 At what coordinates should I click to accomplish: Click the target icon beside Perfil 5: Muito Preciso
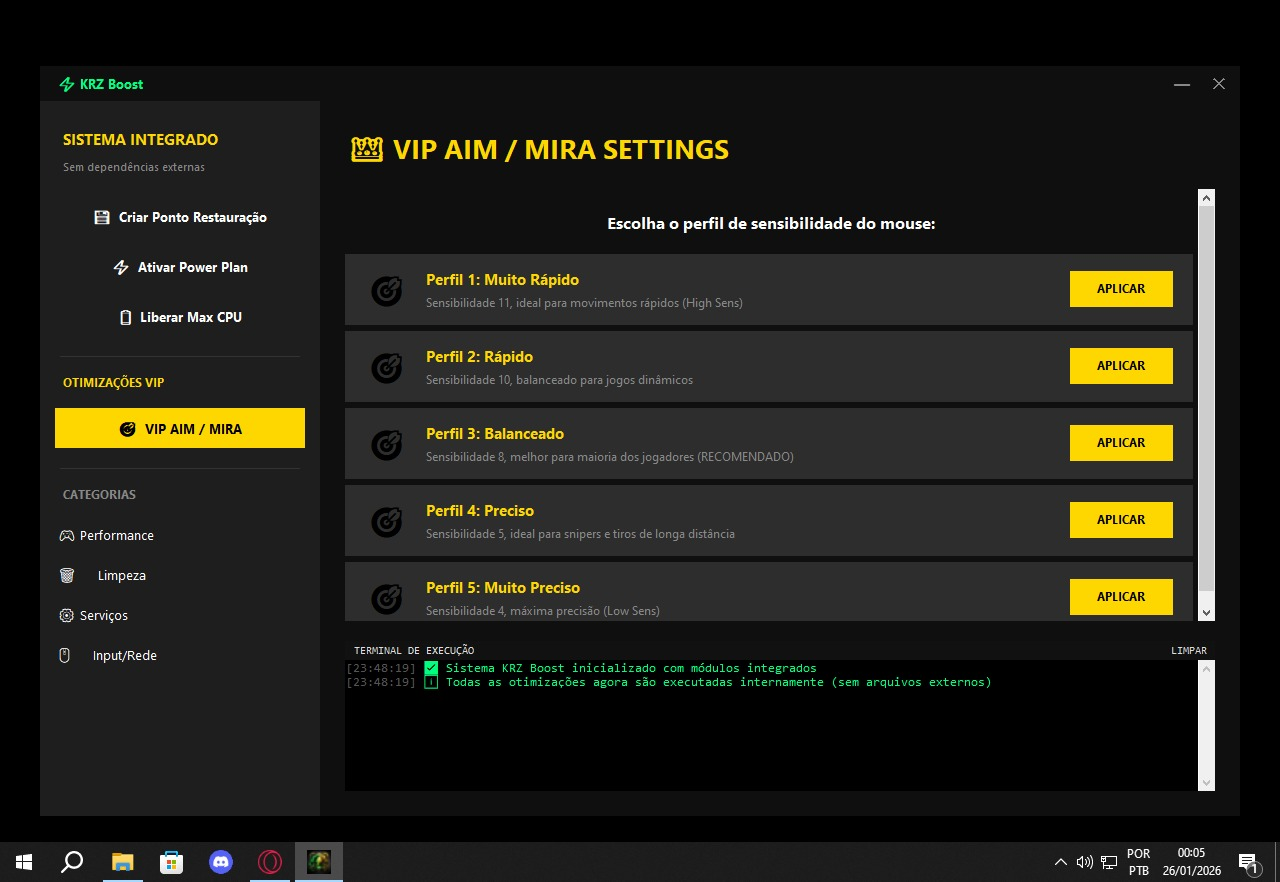(386, 598)
